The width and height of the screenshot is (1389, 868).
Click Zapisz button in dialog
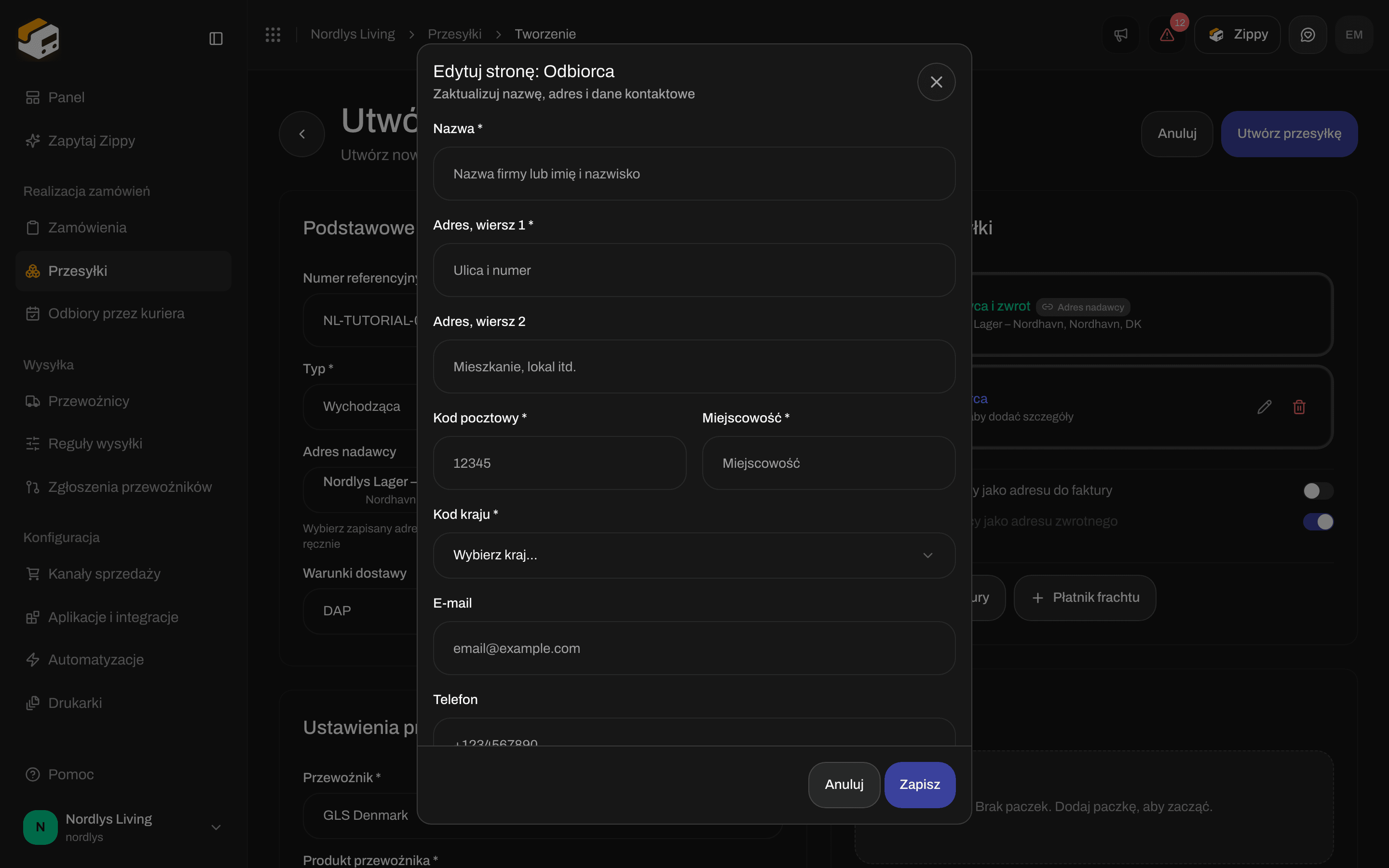click(920, 785)
